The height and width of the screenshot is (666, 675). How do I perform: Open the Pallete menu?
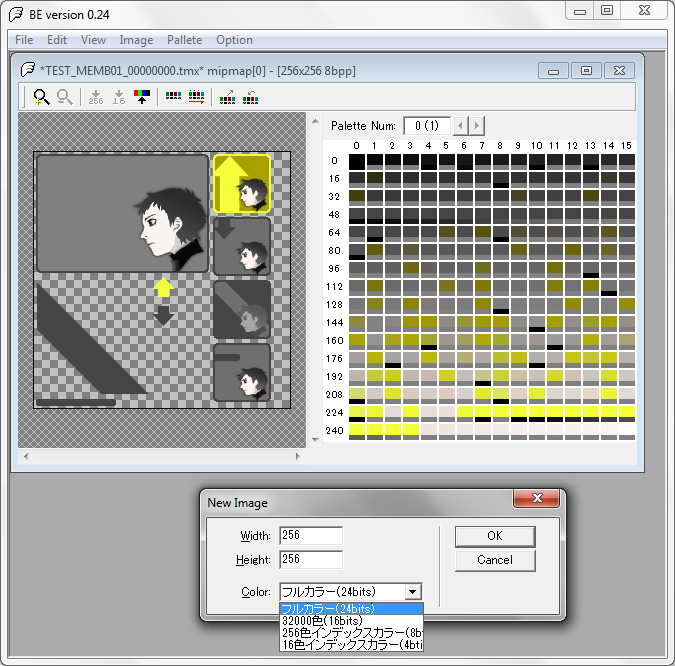184,40
